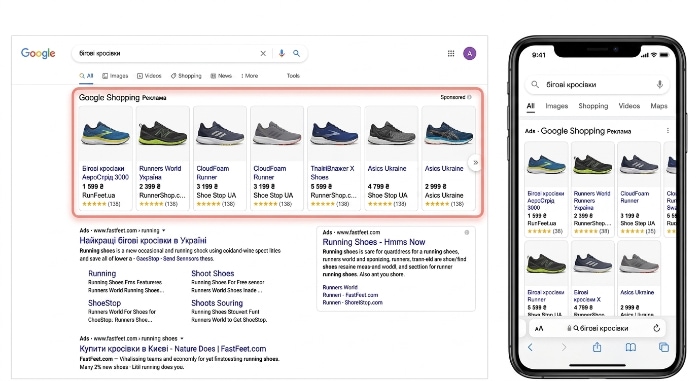Open the purple account avatar
Screen dimensions: 700x381
coord(469,54)
